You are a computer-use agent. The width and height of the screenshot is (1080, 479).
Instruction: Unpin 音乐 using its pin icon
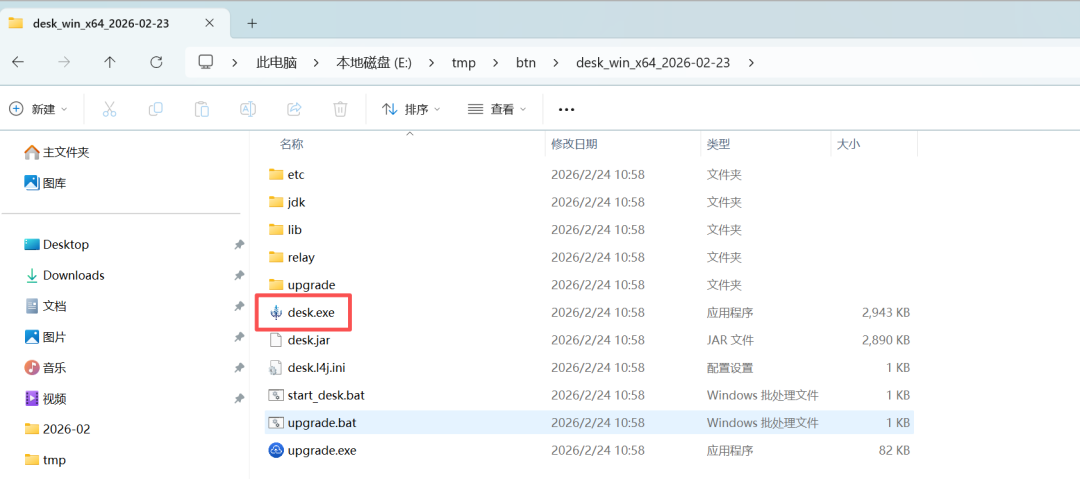click(x=239, y=367)
